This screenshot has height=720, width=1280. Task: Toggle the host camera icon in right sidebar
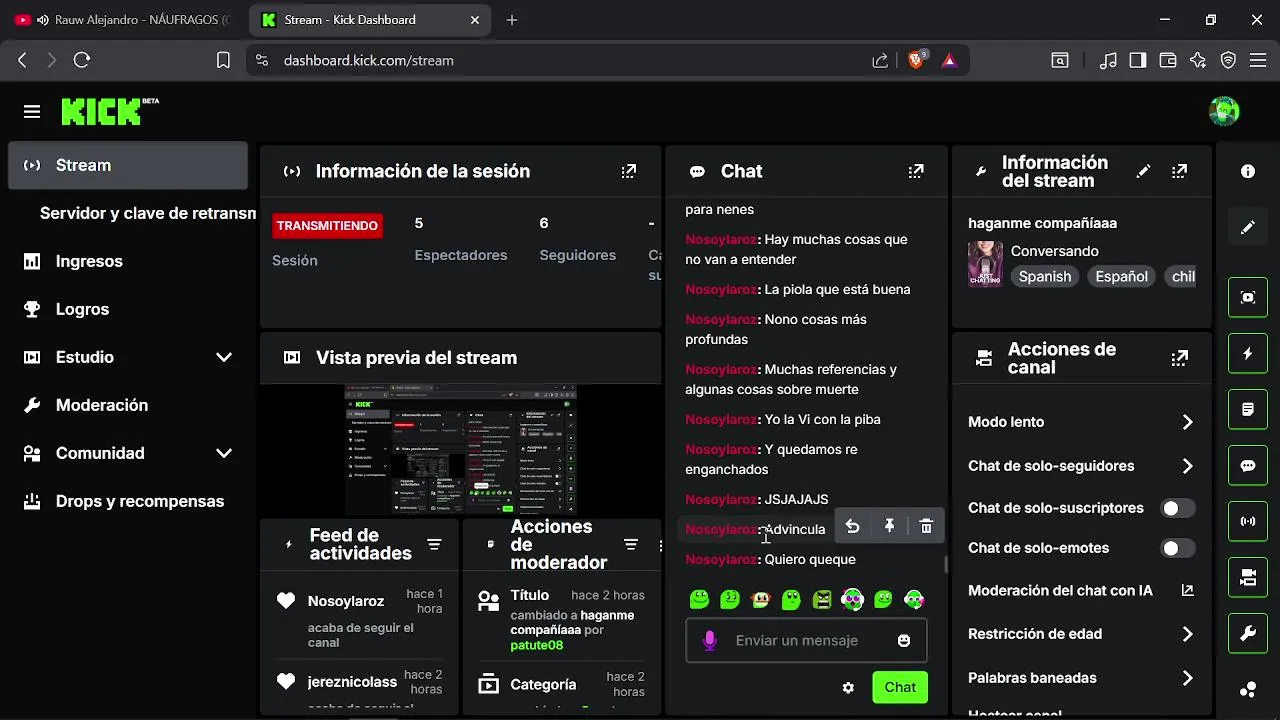pos(1248,577)
